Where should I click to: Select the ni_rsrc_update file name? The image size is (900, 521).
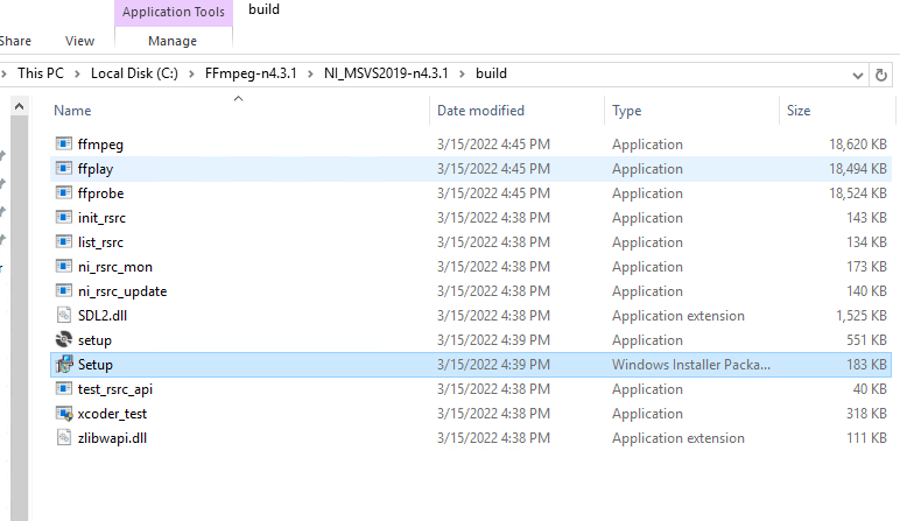[122, 291]
